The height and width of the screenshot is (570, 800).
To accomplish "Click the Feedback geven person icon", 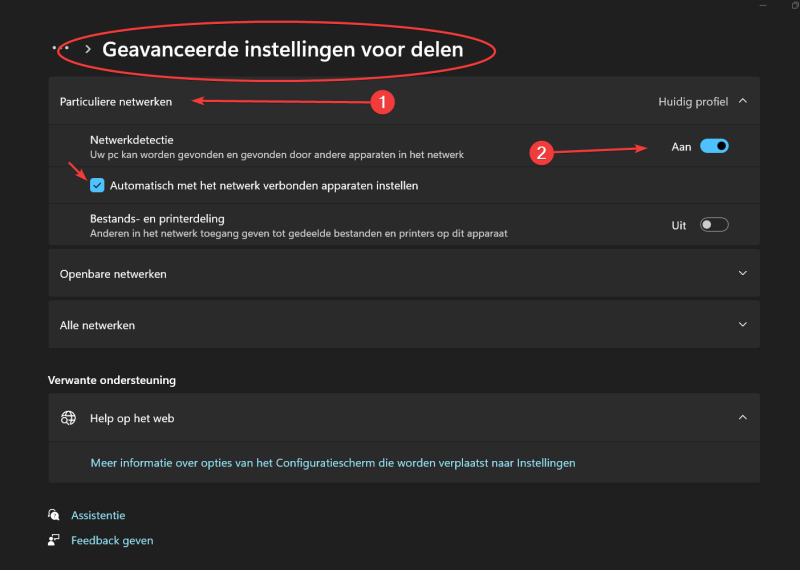I will coord(54,540).
